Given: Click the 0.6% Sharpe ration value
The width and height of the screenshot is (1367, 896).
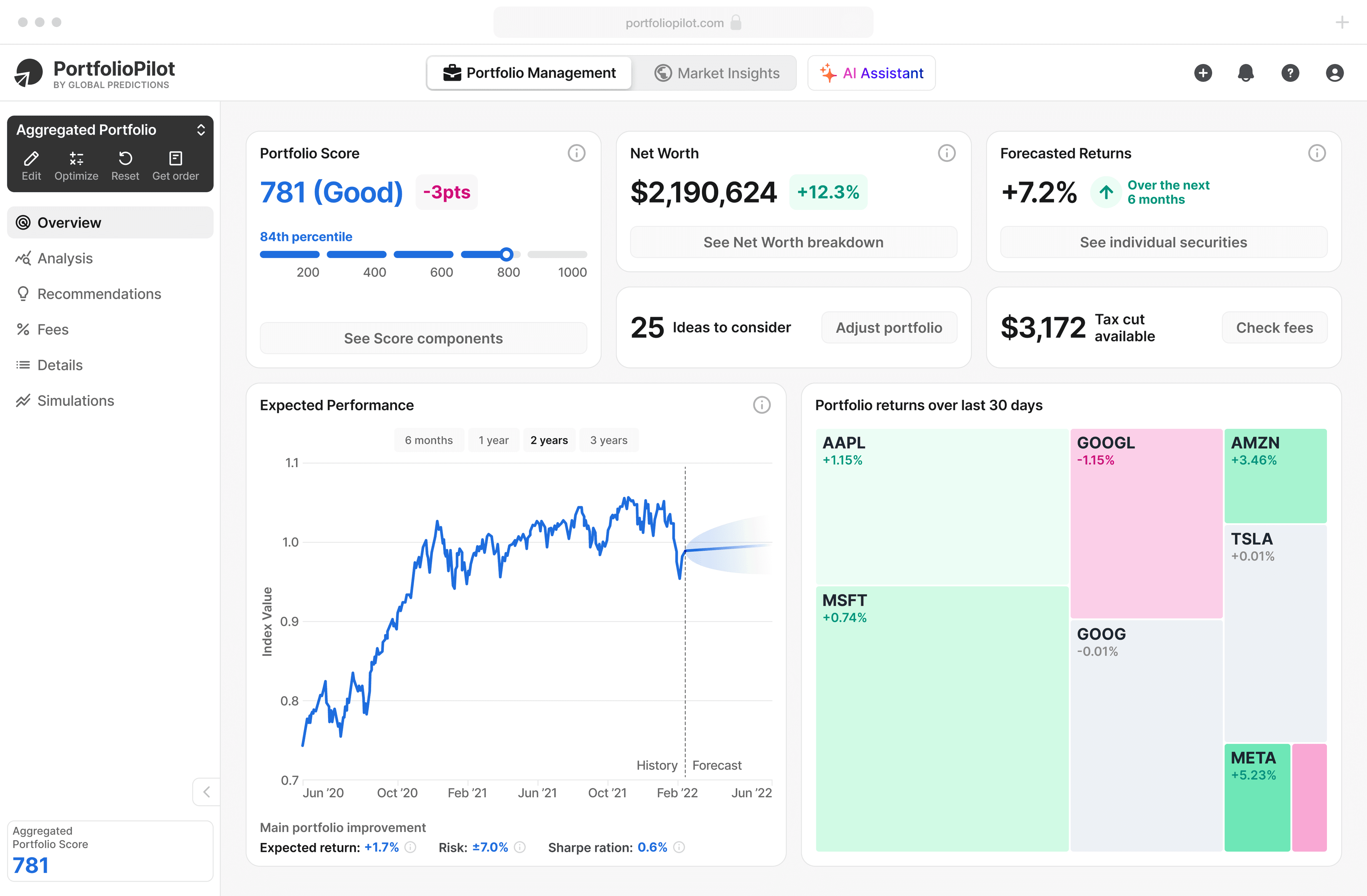Looking at the screenshot, I should pos(652,847).
